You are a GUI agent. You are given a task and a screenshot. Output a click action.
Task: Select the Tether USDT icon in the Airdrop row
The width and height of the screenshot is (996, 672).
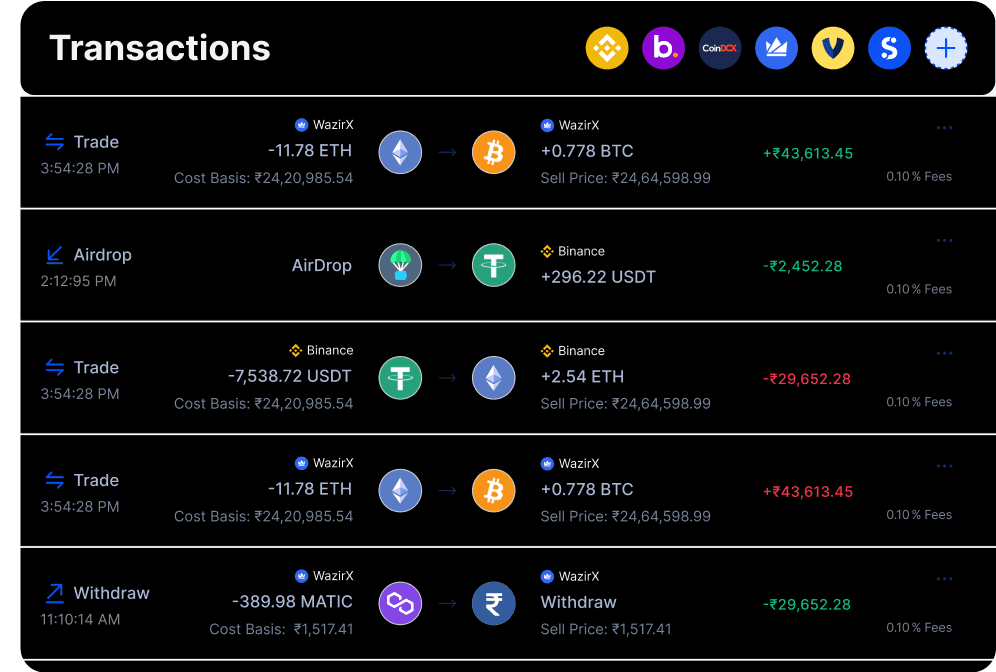coord(493,265)
